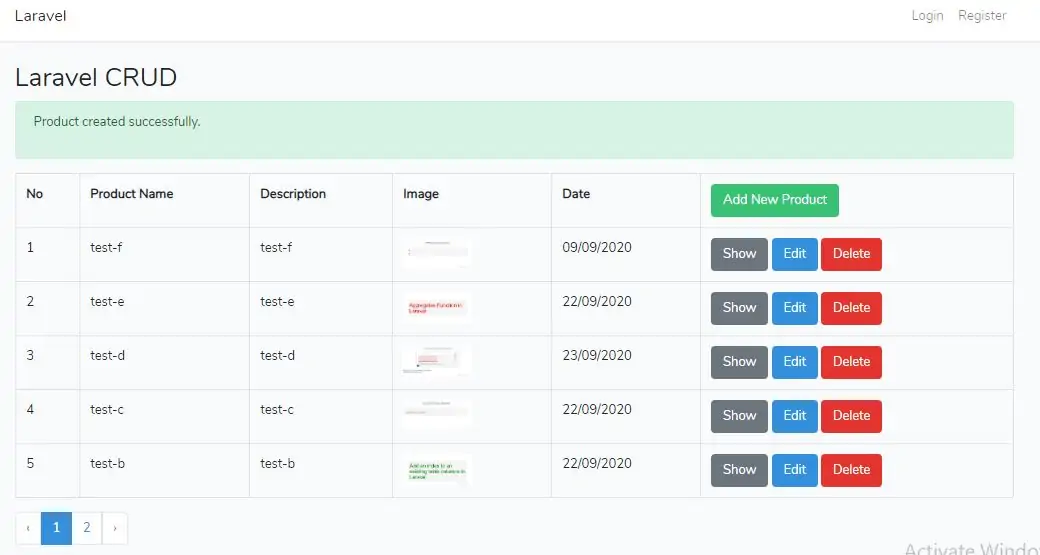Select the date 09/09/2020
Viewport: 1040px width, 555px height.
coord(597,247)
